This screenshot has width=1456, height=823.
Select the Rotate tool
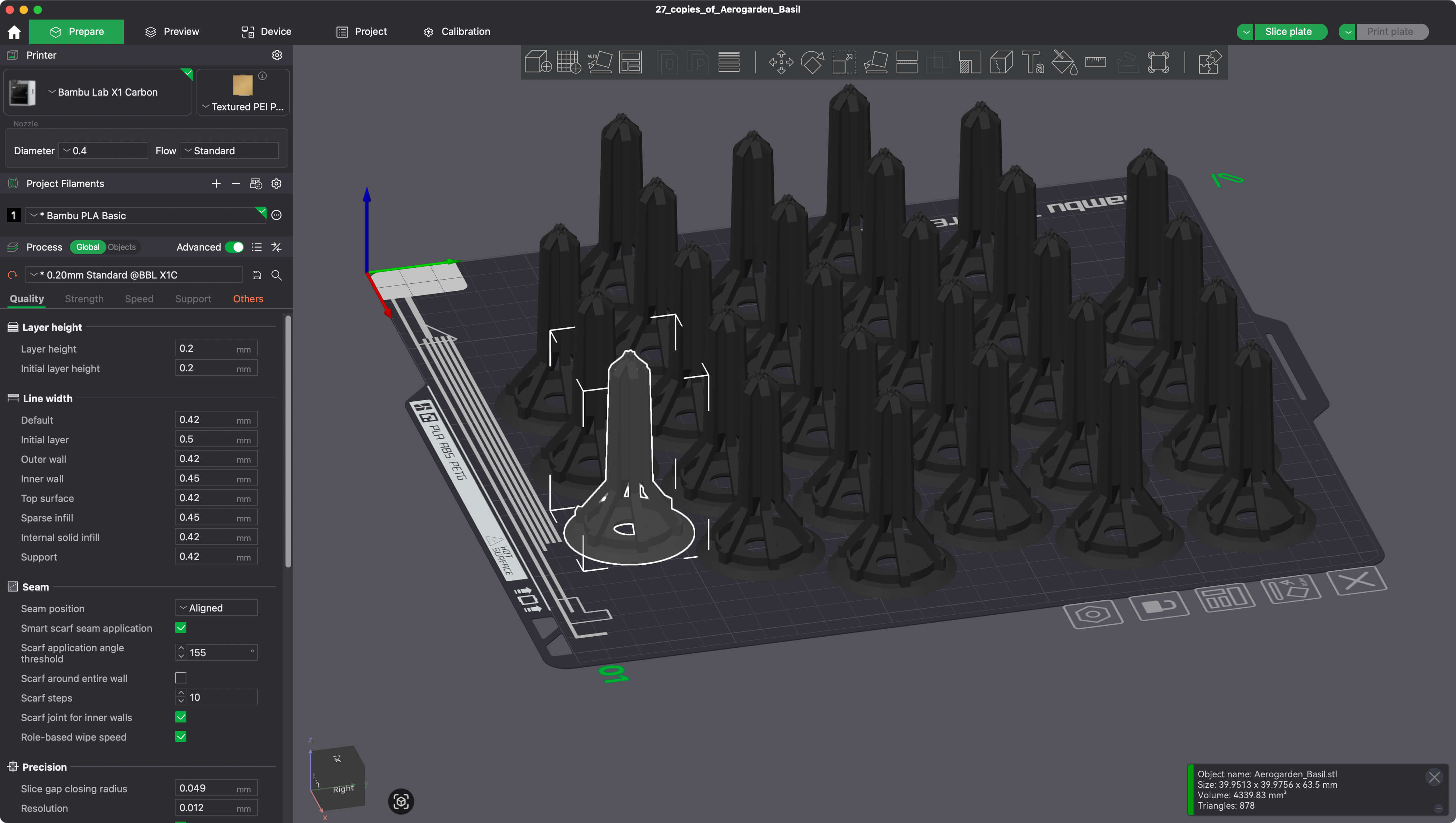[x=812, y=62]
